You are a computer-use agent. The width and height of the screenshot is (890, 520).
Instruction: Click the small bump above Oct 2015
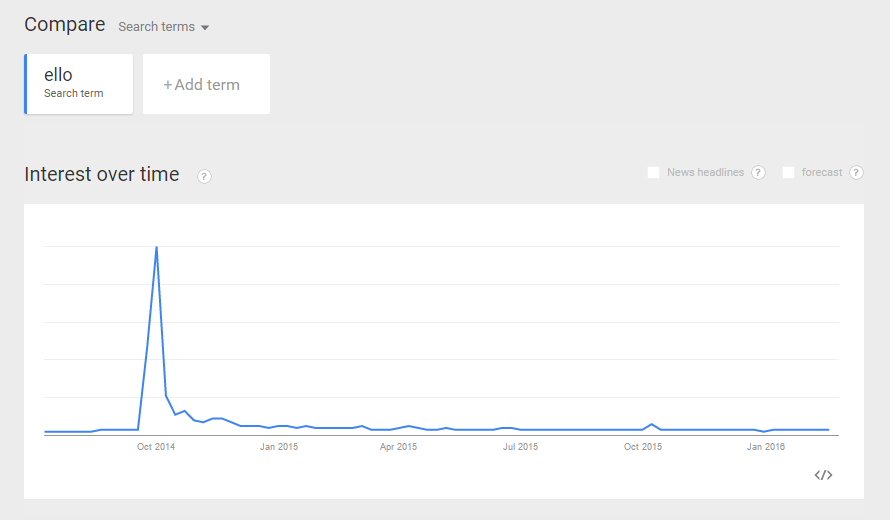click(652, 424)
